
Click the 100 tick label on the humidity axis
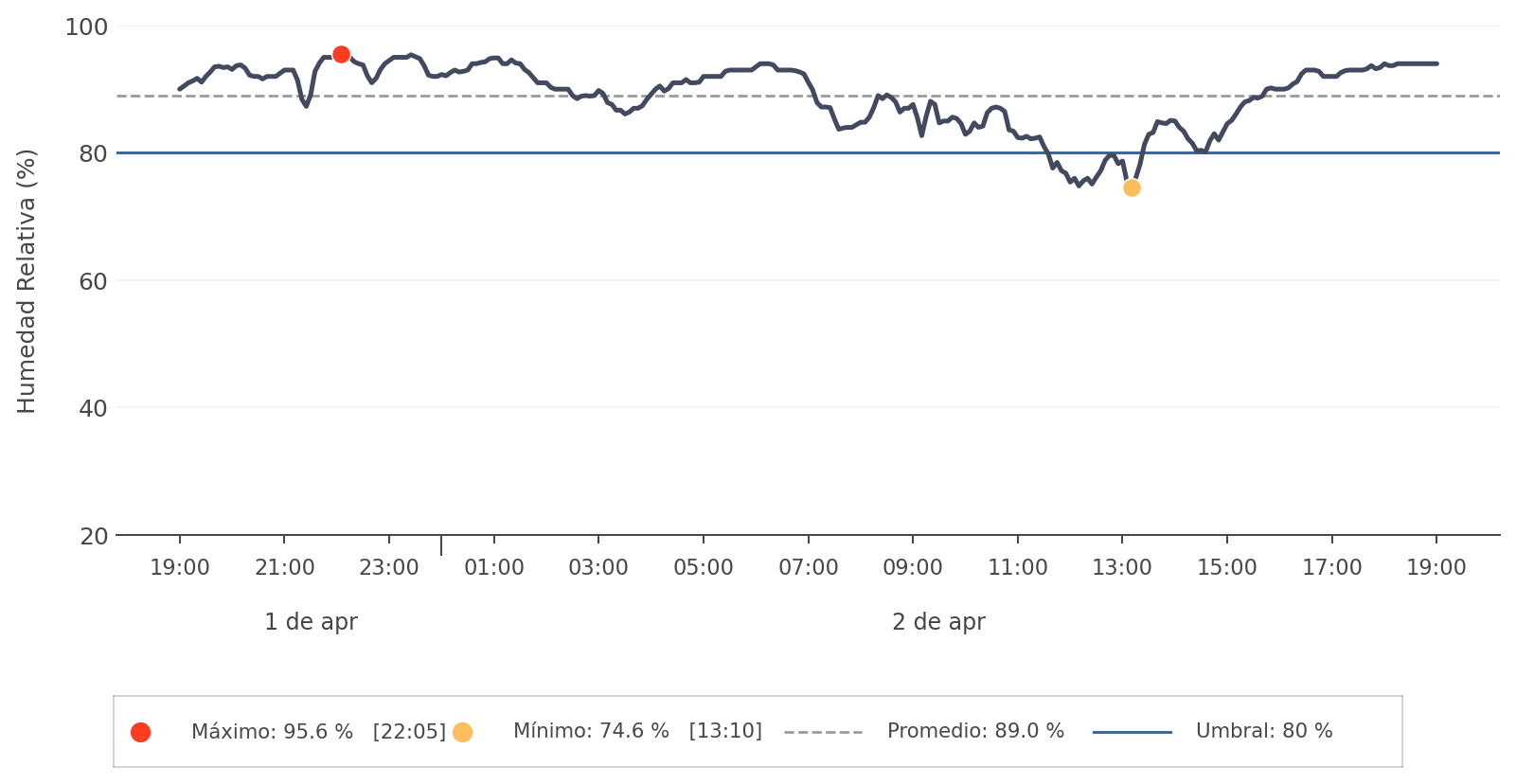pos(86,27)
